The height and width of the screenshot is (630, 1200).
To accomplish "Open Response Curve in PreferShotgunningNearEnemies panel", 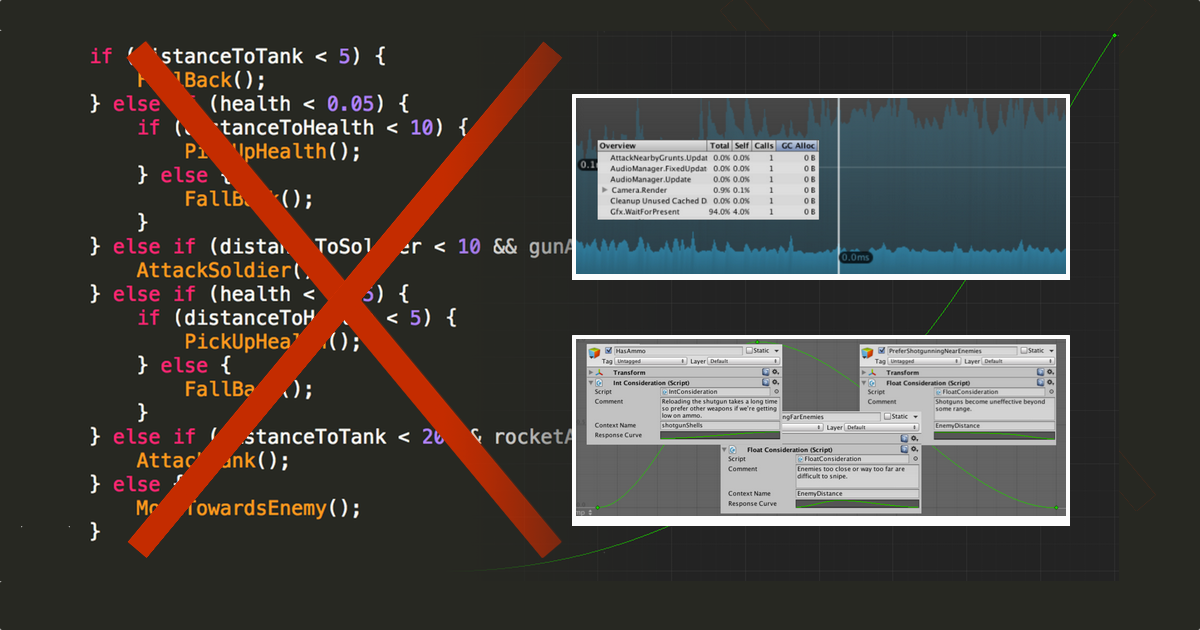I will click(994, 435).
